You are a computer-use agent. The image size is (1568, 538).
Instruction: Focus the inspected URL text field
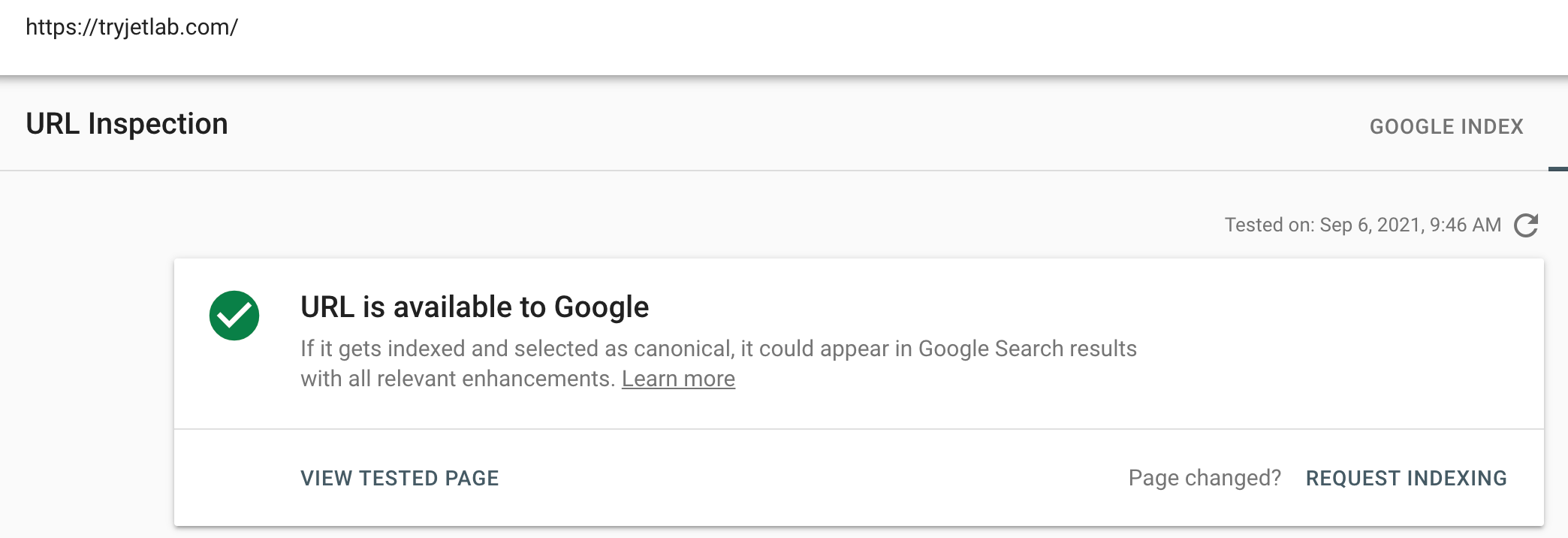tap(131, 27)
